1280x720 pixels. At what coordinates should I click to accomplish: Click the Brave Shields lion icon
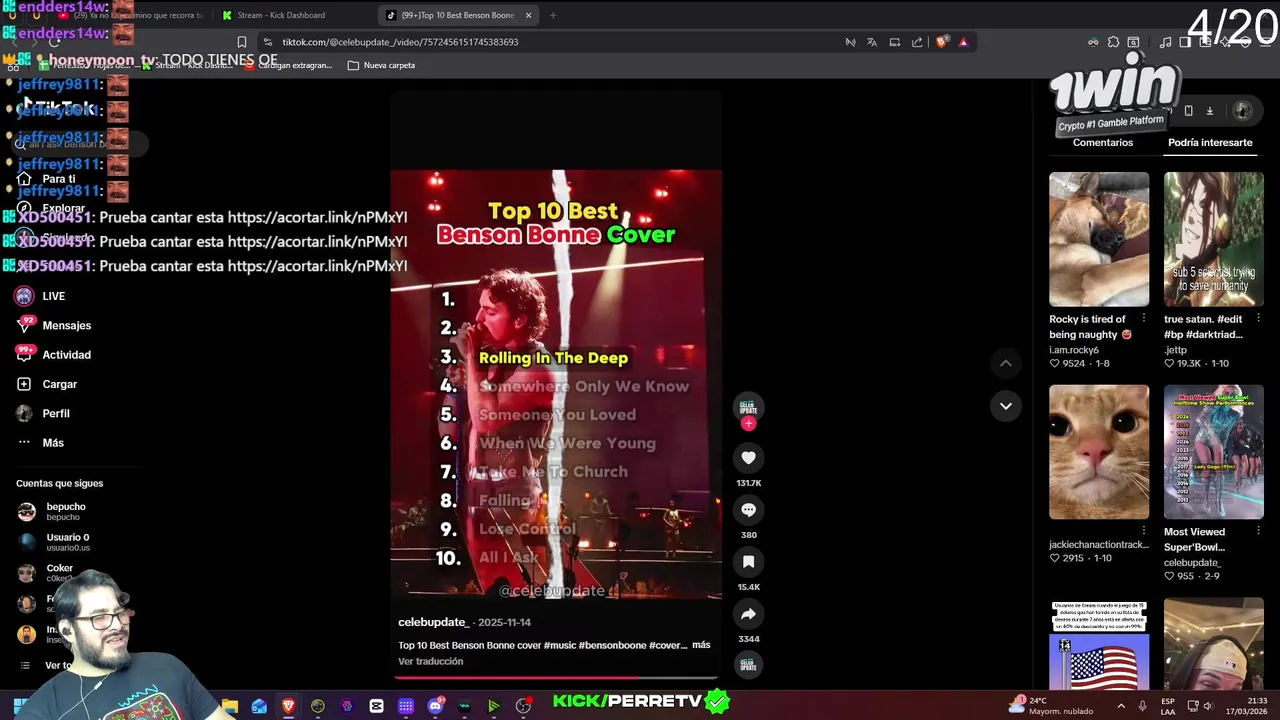tap(941, 42)
